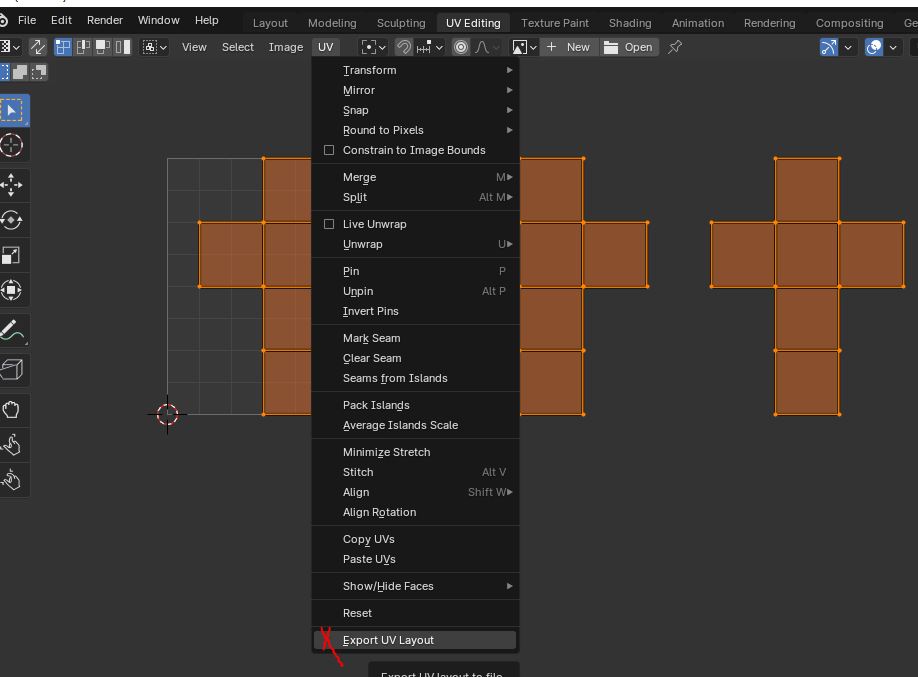This screenshot has height=677, width=918.
Task: Select the Cursor tool in the toolbar
Action: click(12, 145)
